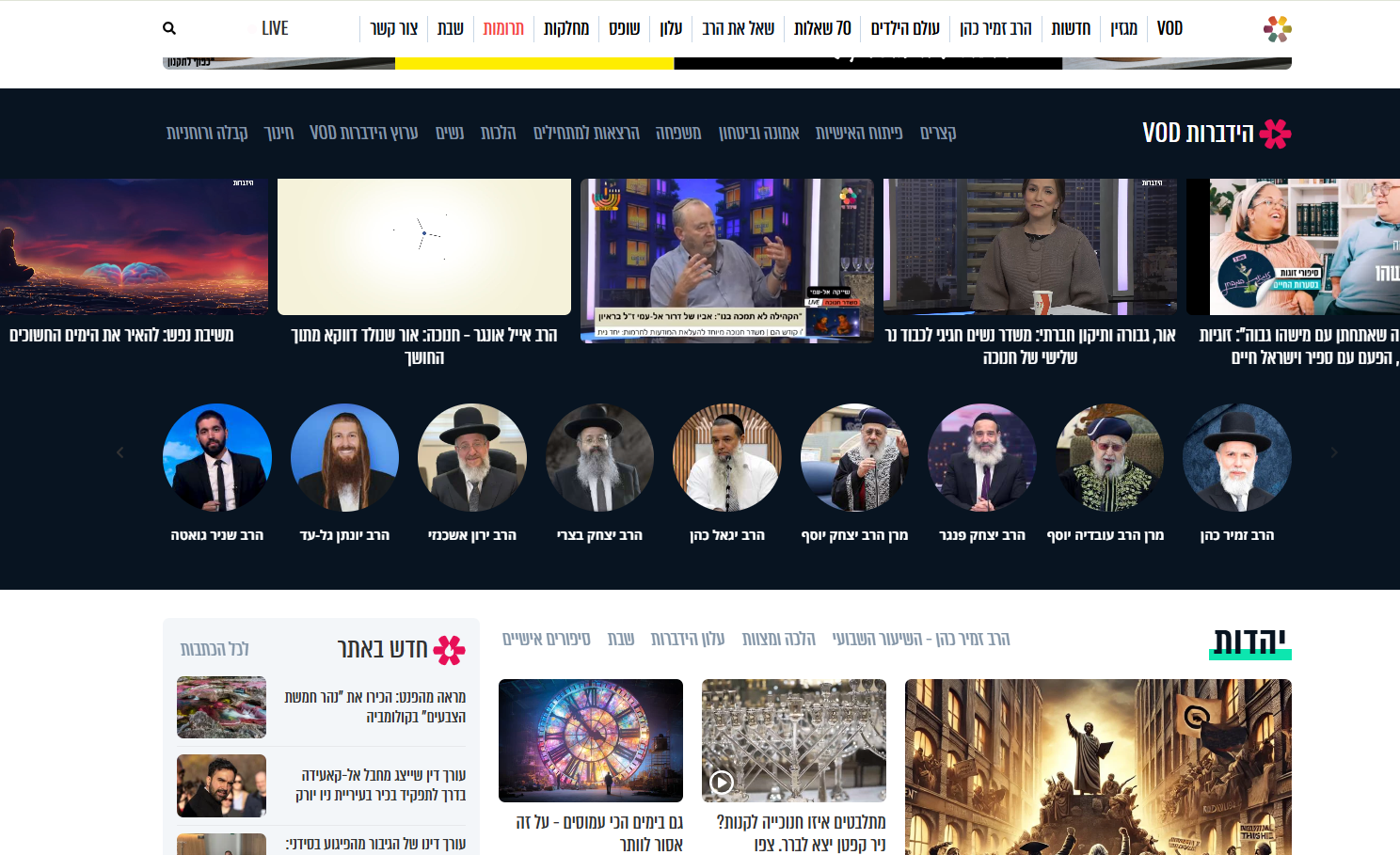Open הרב ירון אשכנזי portrait
This screenshot has width=1400, height=855.
472,458
